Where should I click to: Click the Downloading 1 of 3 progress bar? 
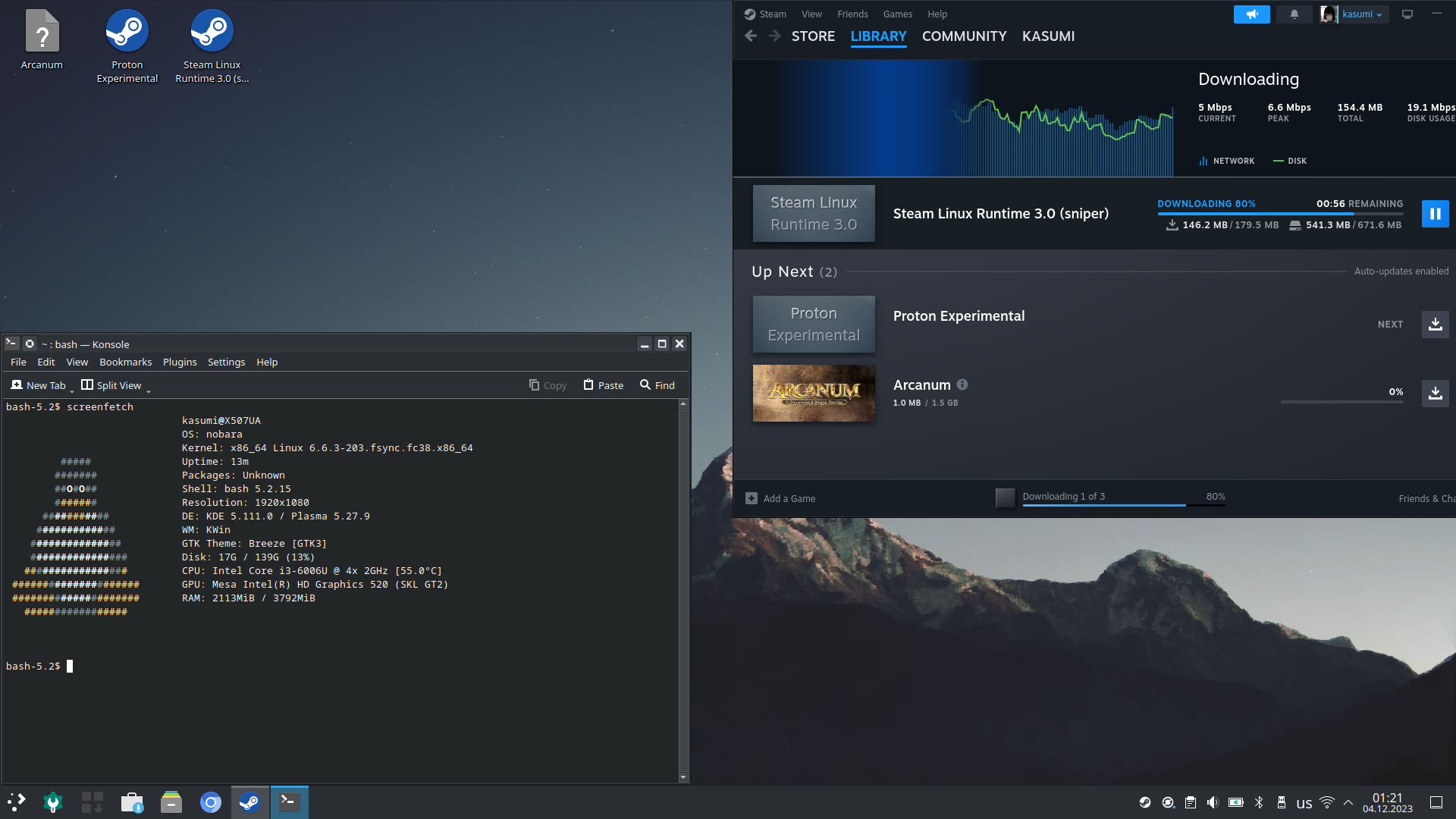tap(1124, 504)
